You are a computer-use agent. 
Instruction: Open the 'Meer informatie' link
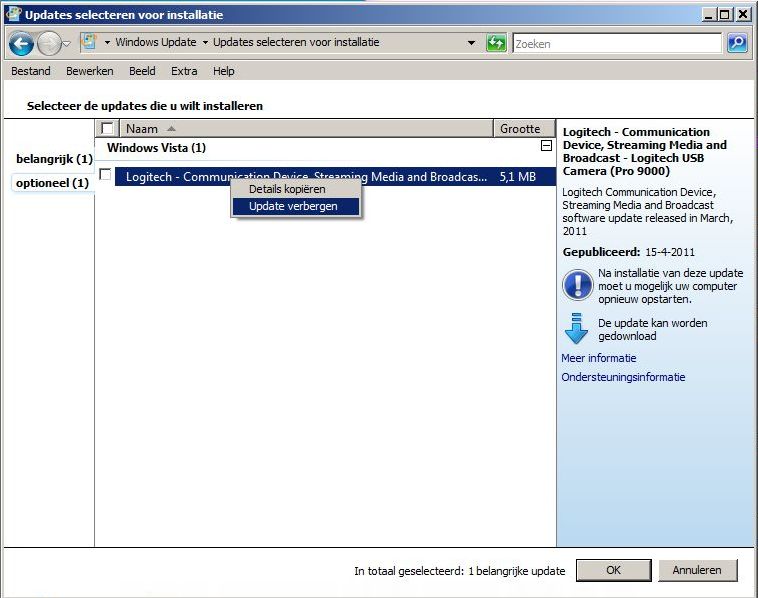[598, 358]
